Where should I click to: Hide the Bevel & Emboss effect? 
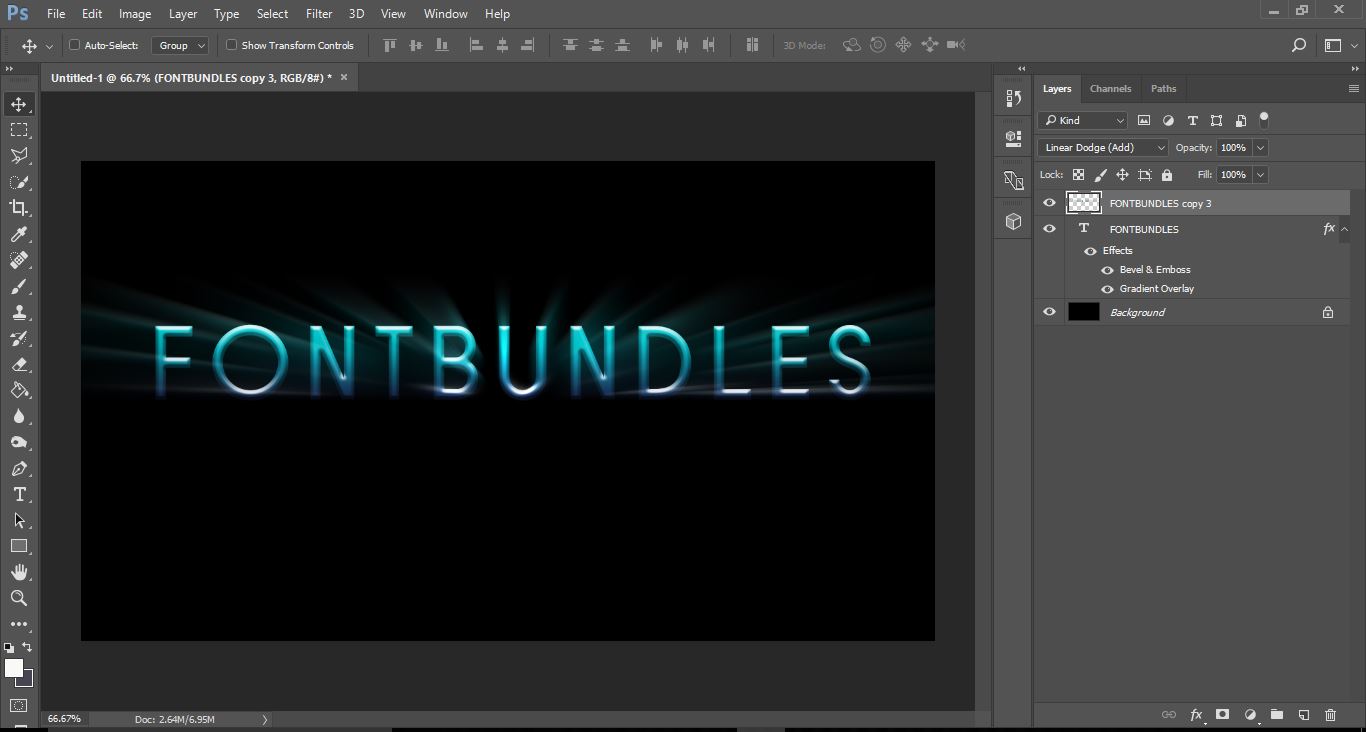click(x=1107, y=270)
